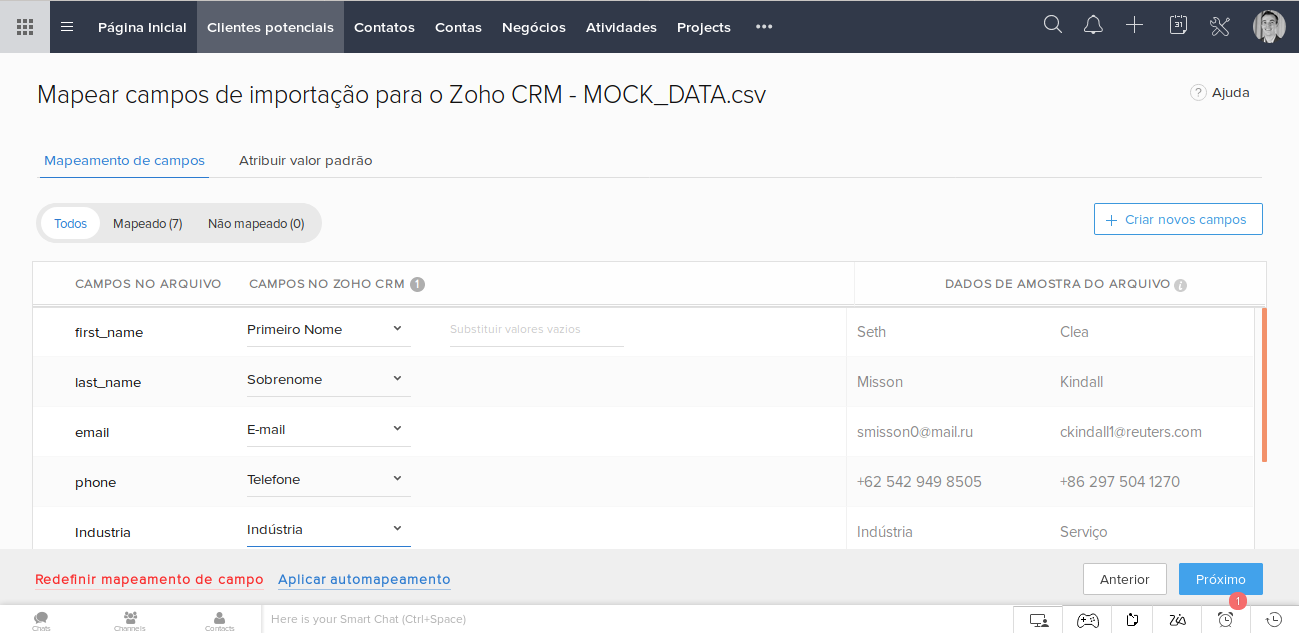Click the orange vertical scrollbar
Image resolution: width=1299 pixels, height=633 pixels.
coord(1265,385)
